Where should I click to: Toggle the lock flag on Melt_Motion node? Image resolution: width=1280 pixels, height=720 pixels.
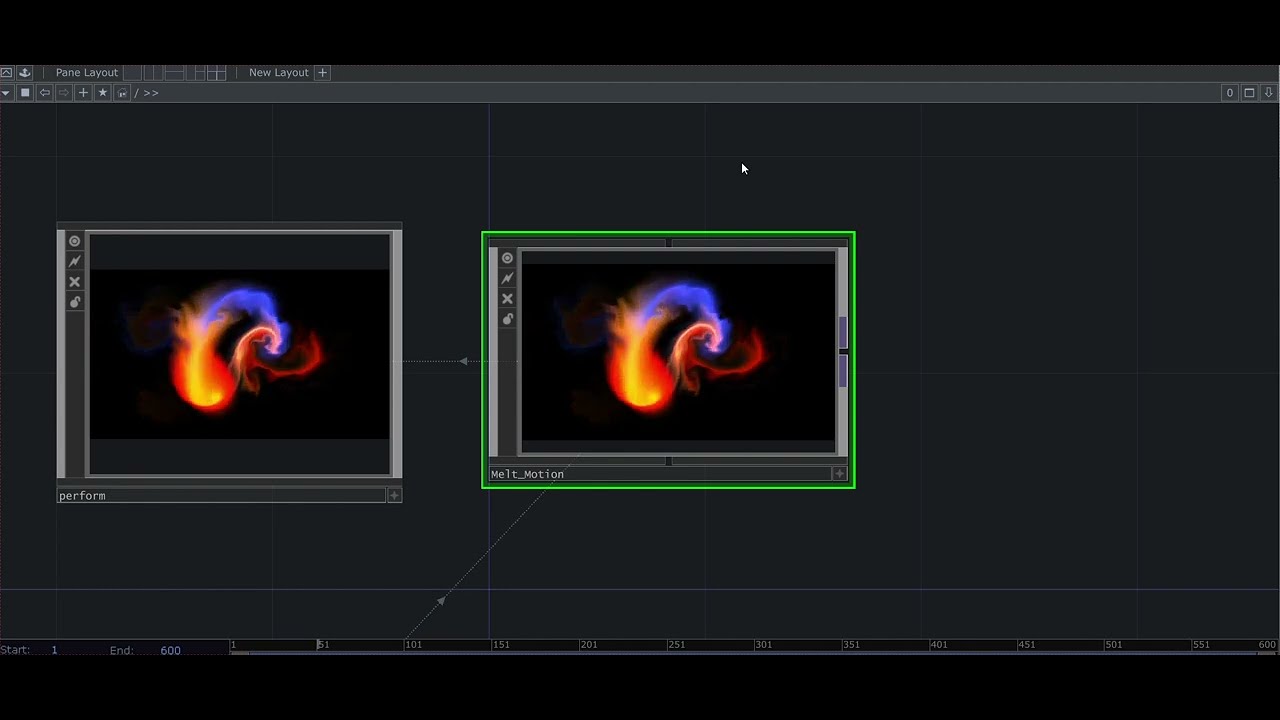tap(507, 319)
